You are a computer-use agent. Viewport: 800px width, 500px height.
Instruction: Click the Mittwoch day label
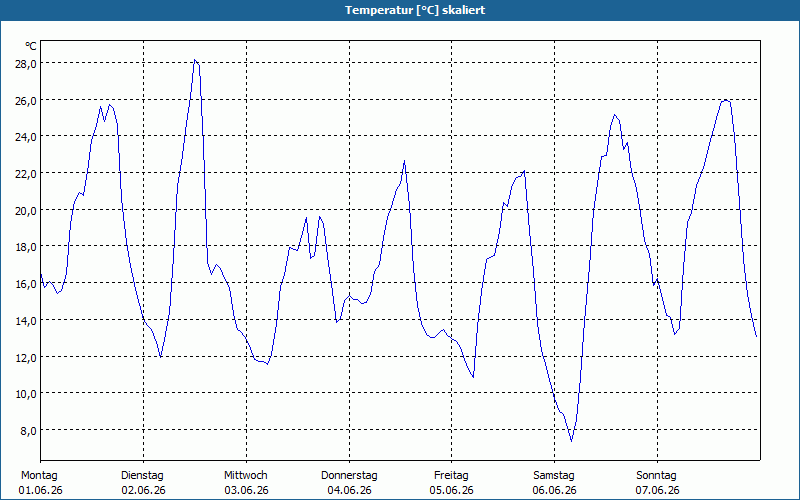point(246,476)
